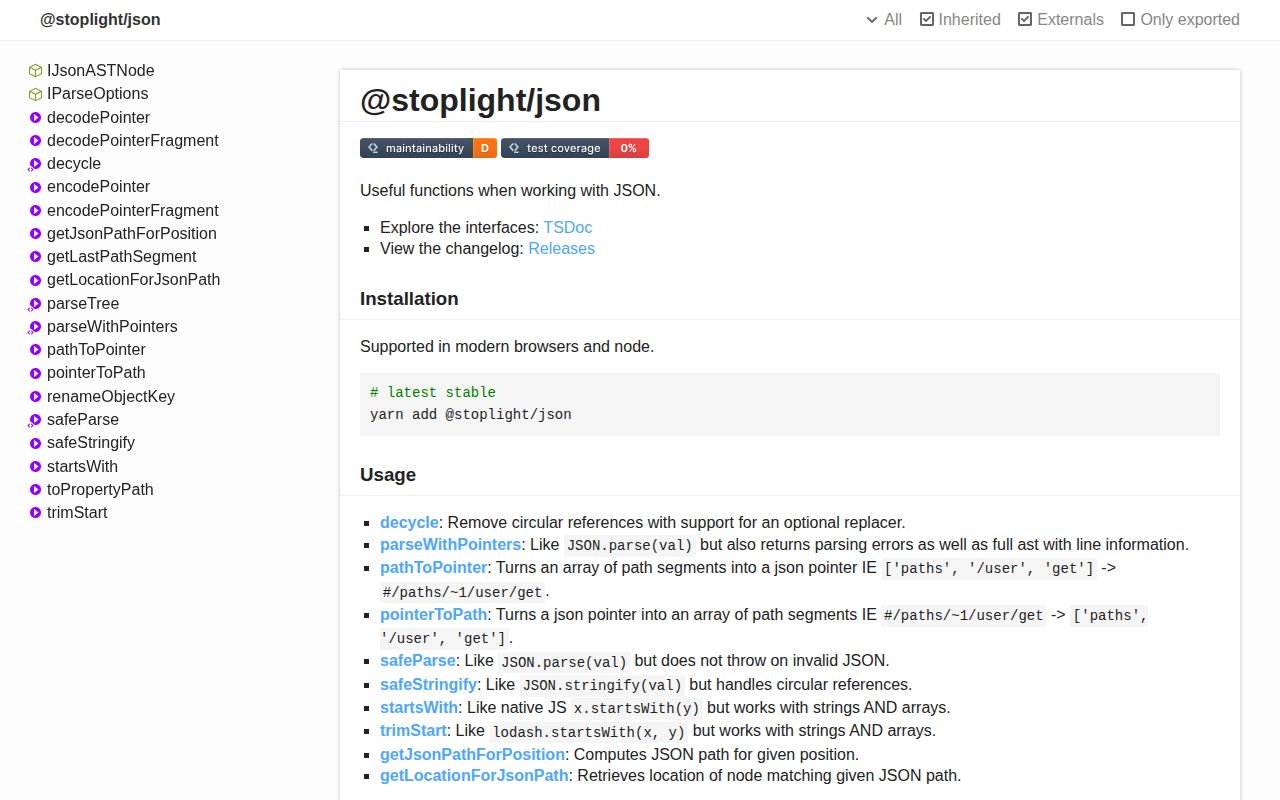Open getJsonPathForPosition link in Usage list

pyautogui.click(x=472, y=754)
